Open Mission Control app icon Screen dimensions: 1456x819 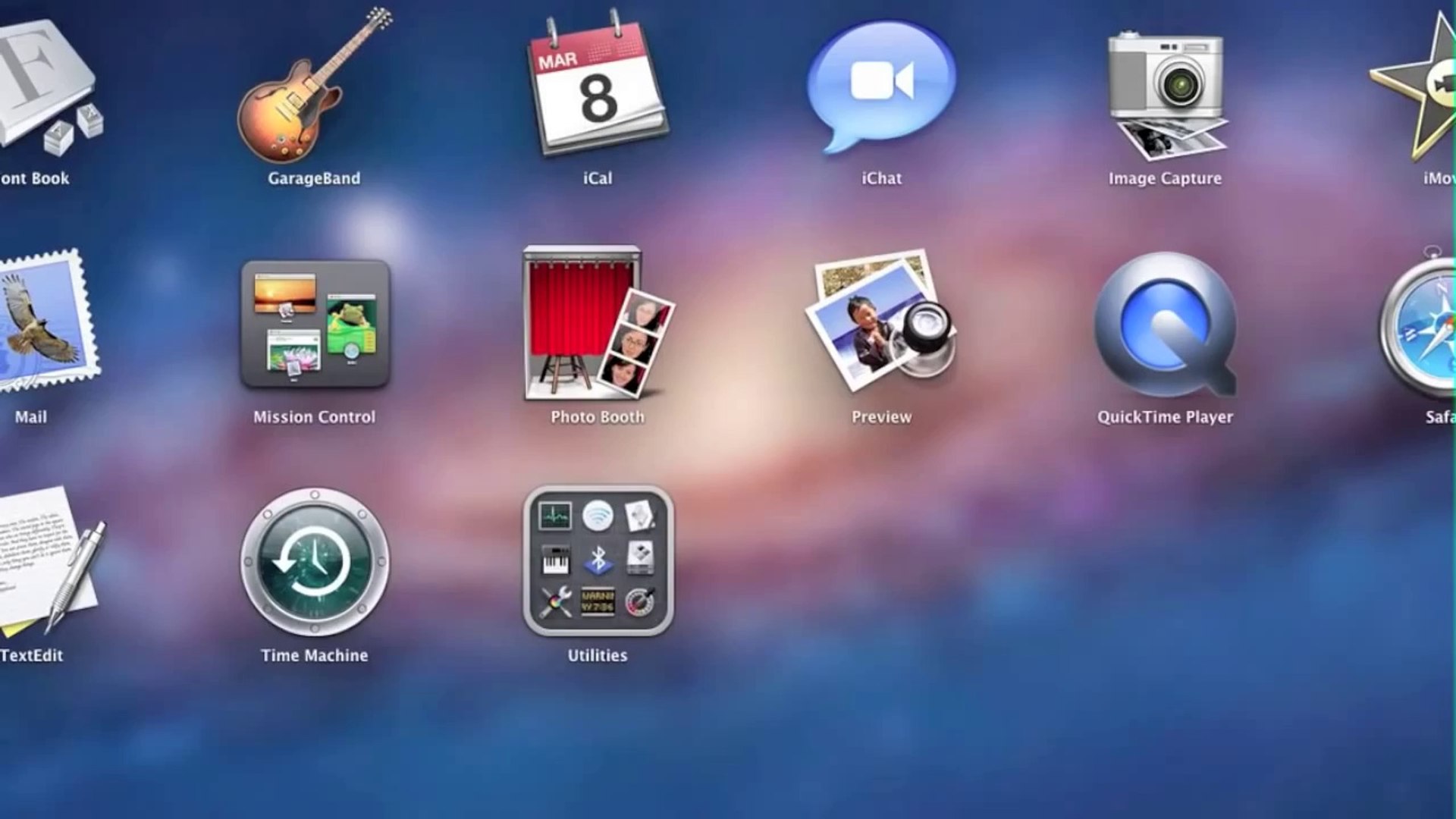click(x=315, y=324)
